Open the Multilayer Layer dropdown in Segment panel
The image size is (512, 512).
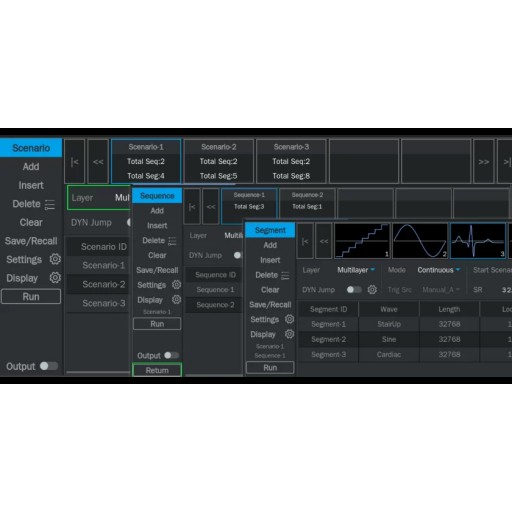tap(356, 270)
